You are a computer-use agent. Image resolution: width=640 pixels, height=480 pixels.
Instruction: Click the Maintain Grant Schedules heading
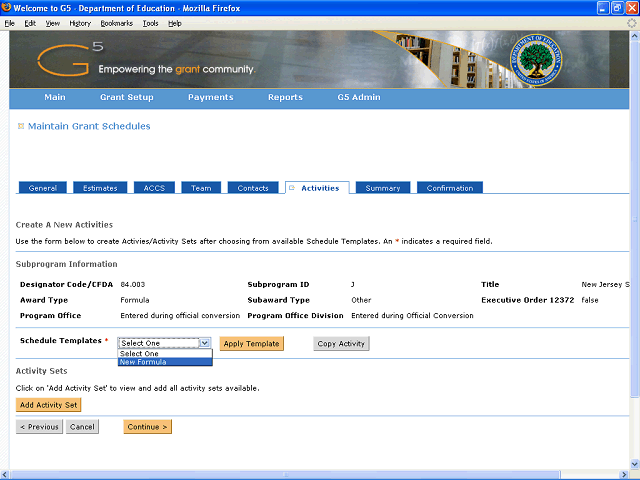click(89, 126)
